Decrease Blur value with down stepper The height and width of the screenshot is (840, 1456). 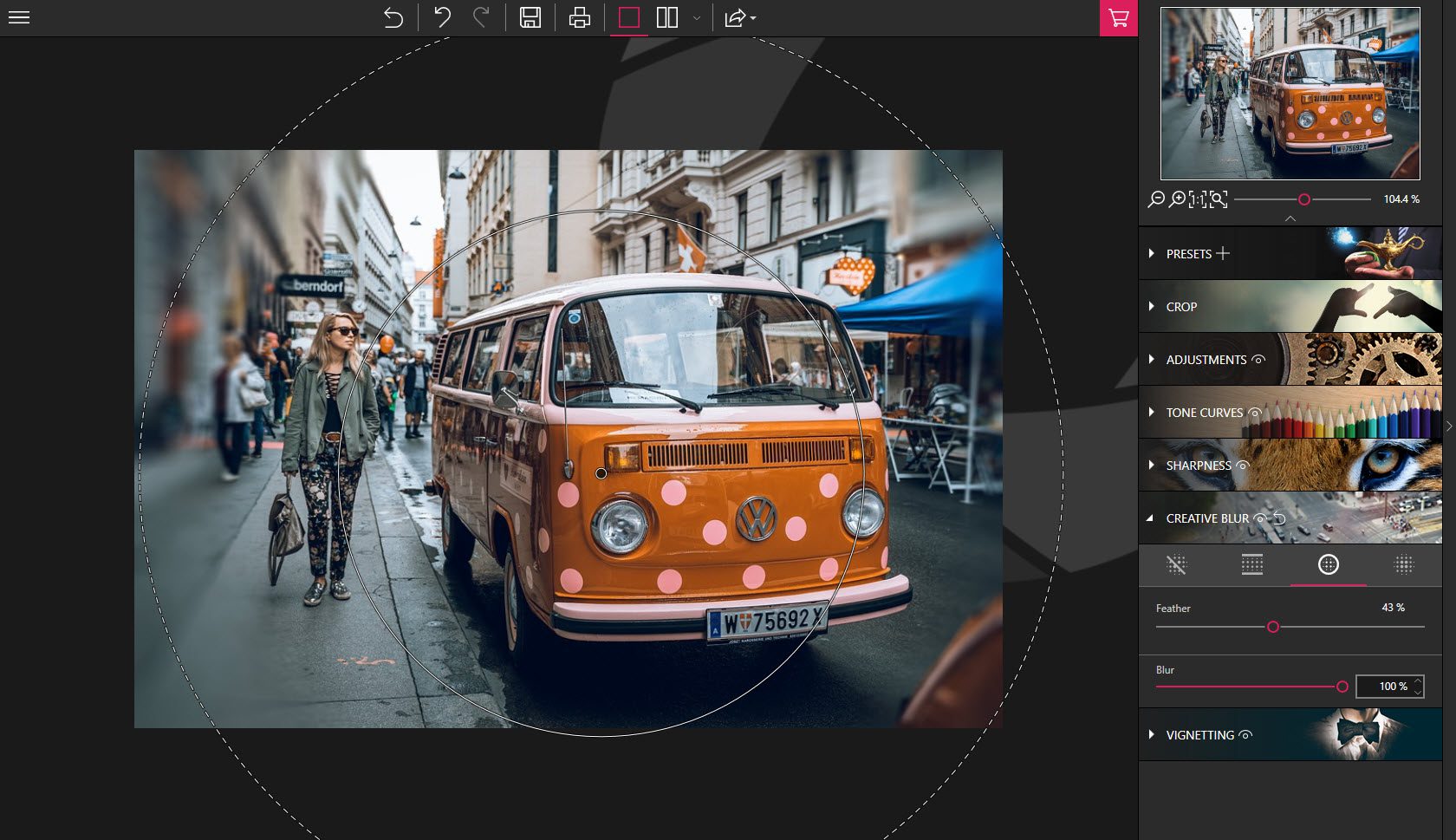[x=1418, y=692]
